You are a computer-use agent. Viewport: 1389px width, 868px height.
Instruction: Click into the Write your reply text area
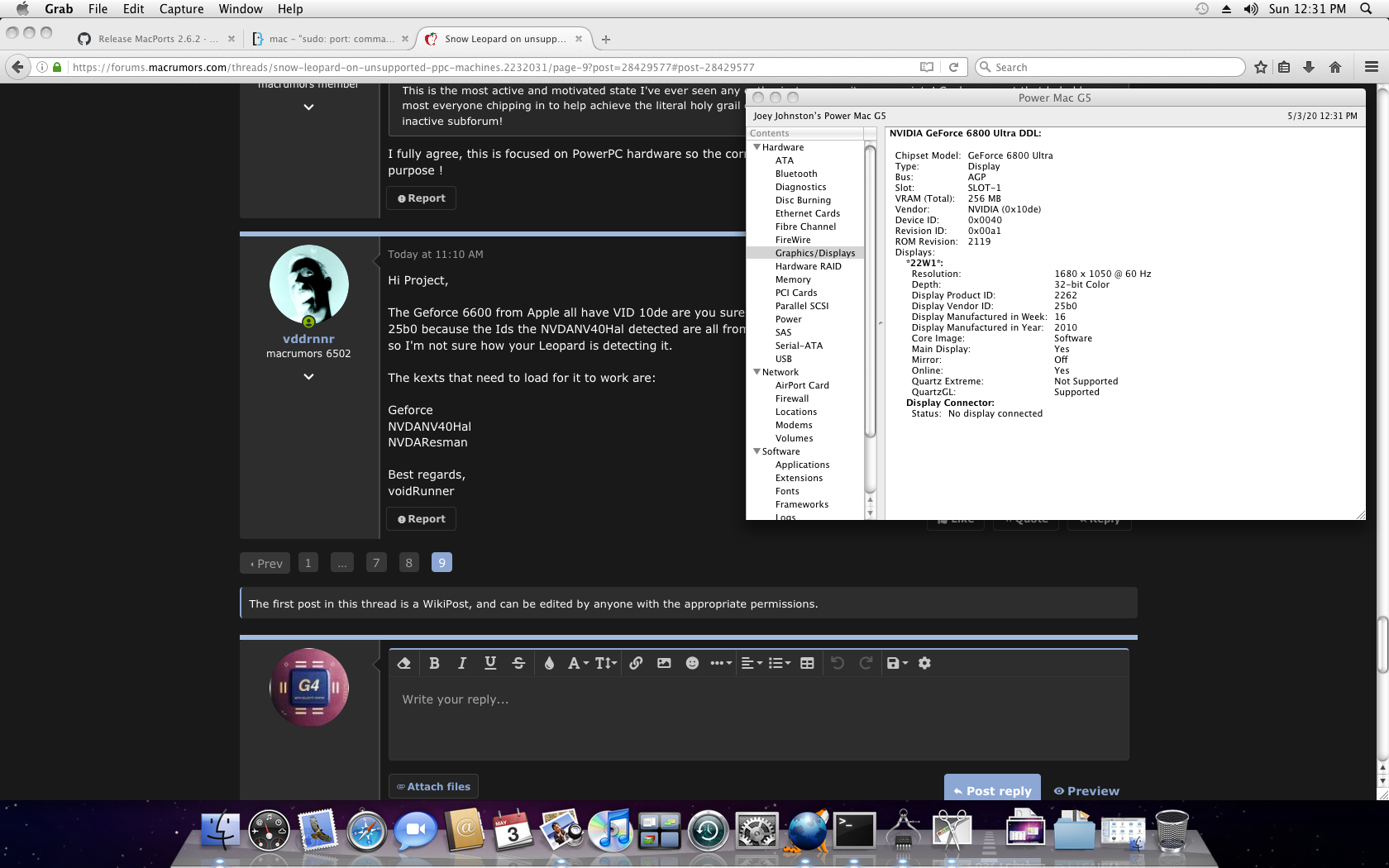(758, 720)
